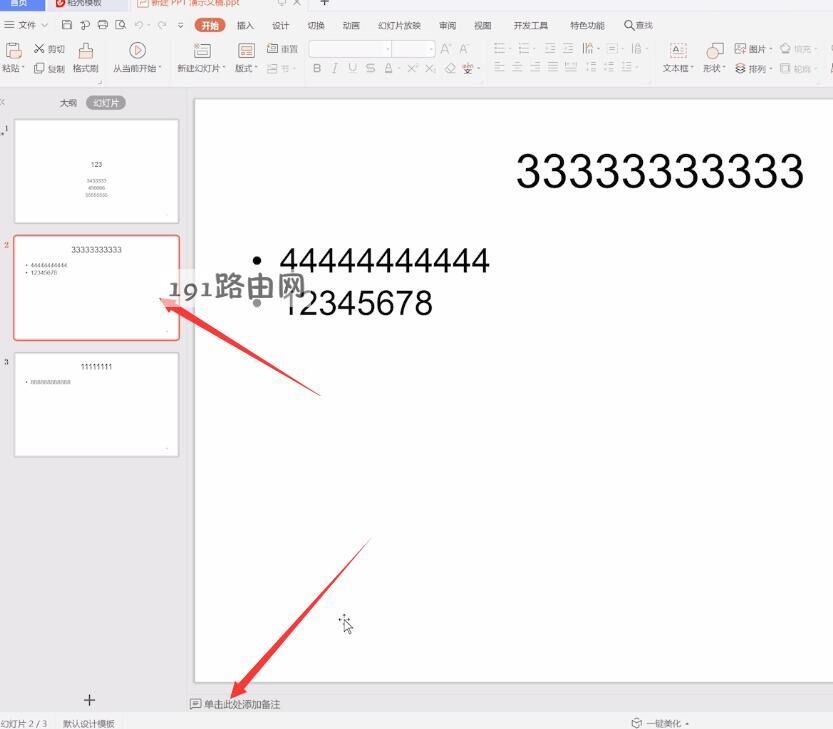Switch to Slides (幻灯片) pane view
The image size is (833, 729).
(x=106, y=103)
